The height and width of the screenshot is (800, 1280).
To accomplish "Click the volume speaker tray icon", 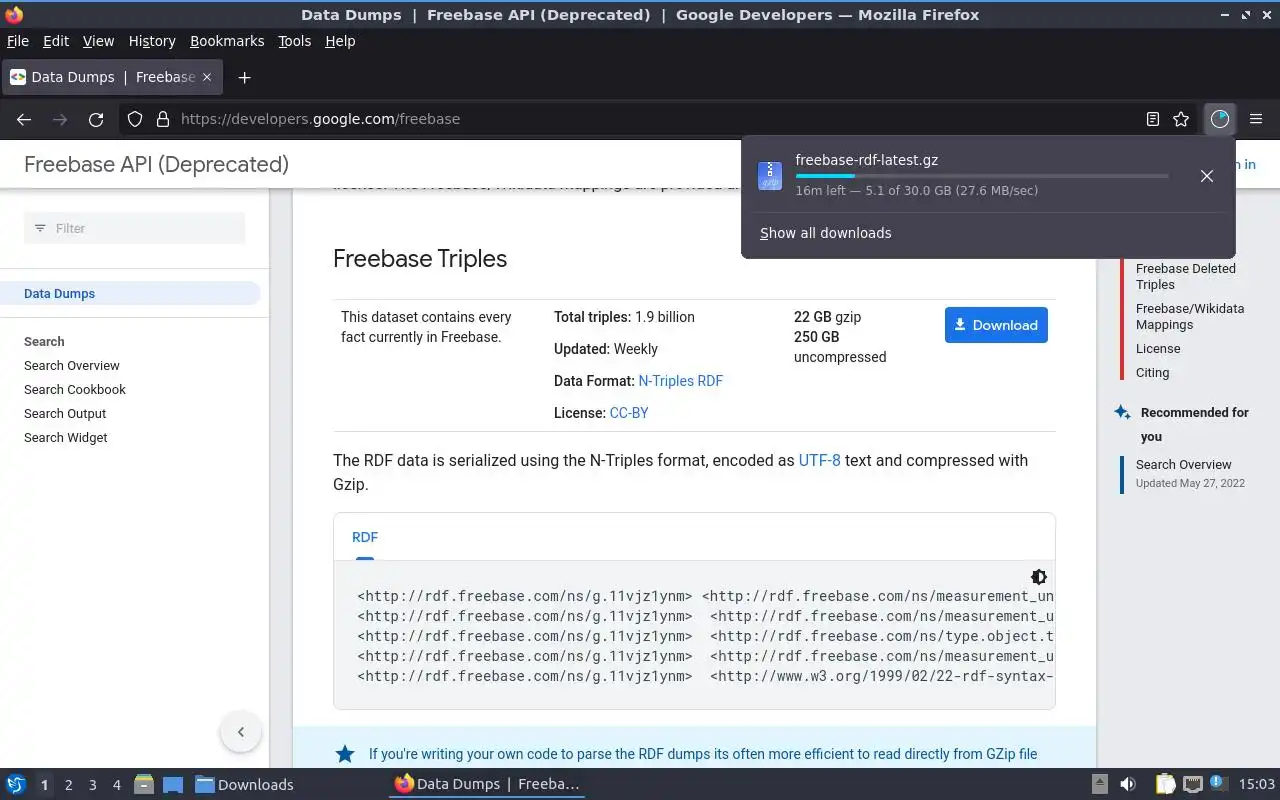I will [1128, 784].
